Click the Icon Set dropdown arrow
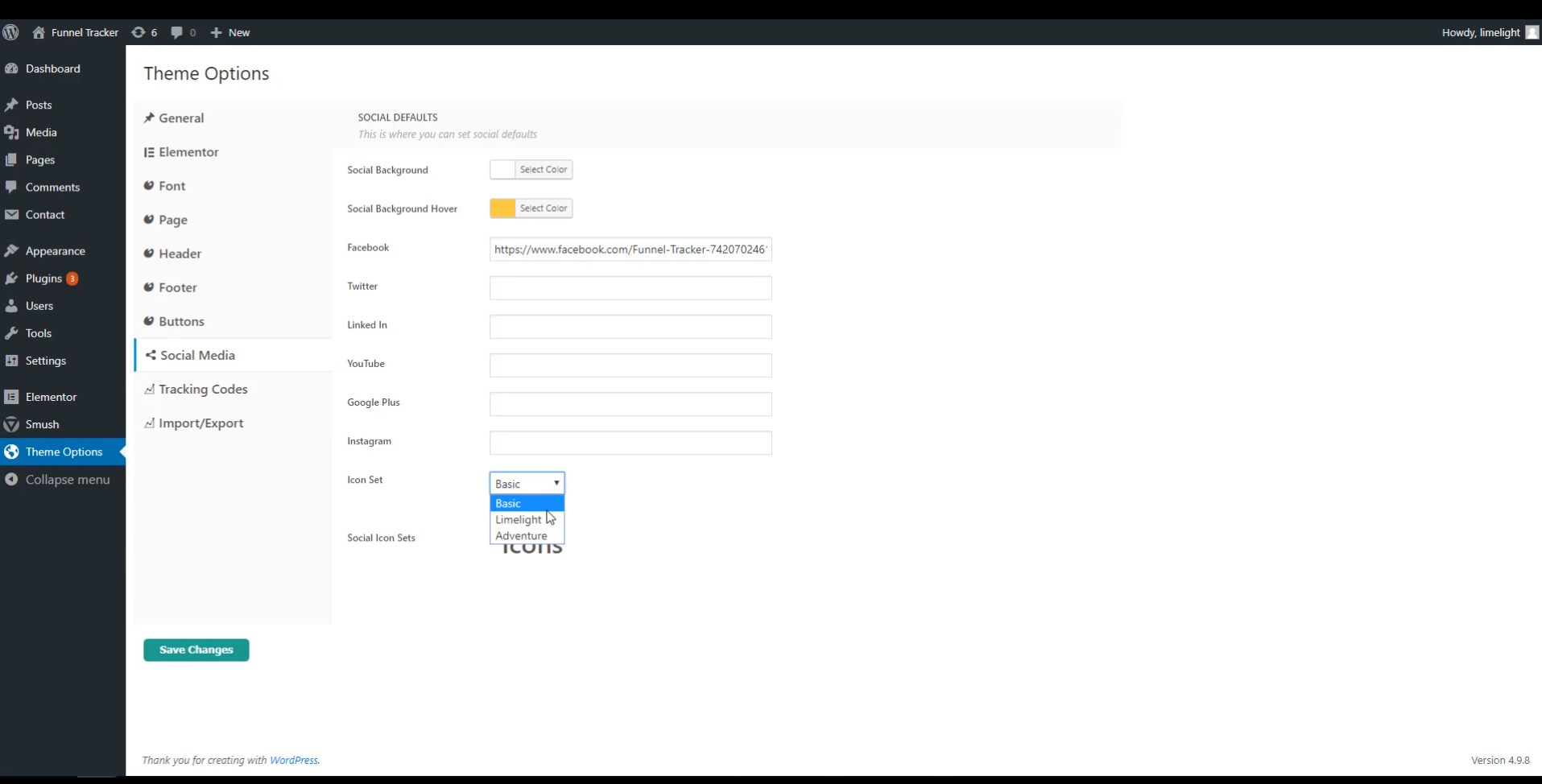Viewport: 1542px width, 784px height. click(556, 483)
